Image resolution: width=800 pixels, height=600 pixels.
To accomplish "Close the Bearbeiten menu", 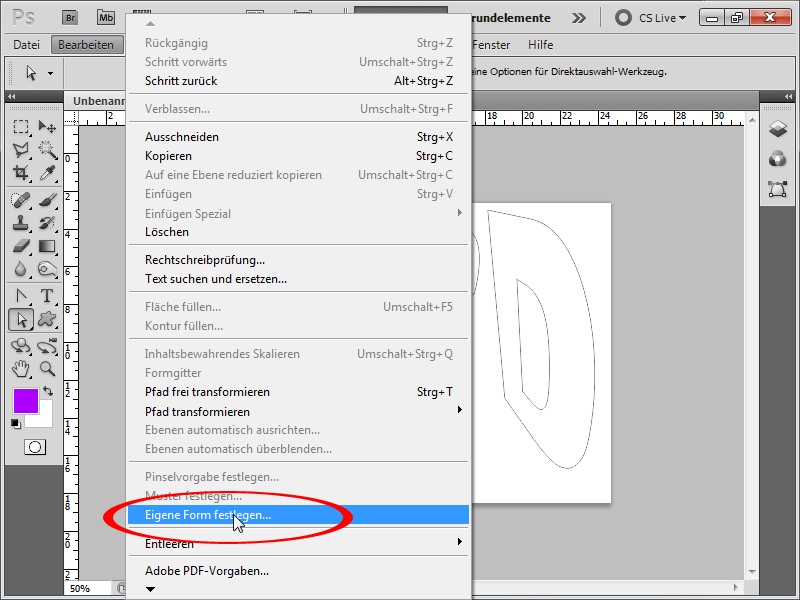I will [x=86, y=45].
